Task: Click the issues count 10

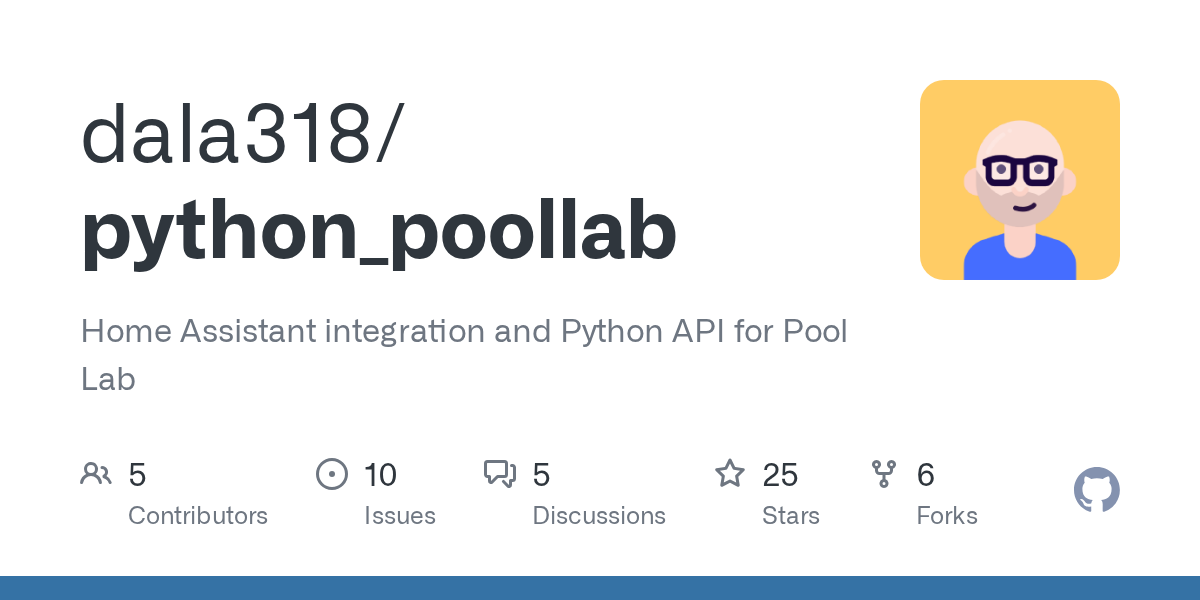Action: (x=381, y=475)
